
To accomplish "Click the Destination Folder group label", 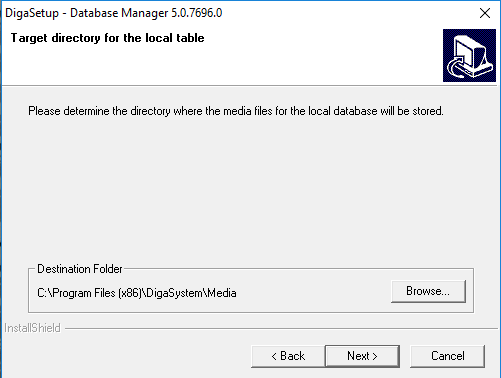I will 80,269.
